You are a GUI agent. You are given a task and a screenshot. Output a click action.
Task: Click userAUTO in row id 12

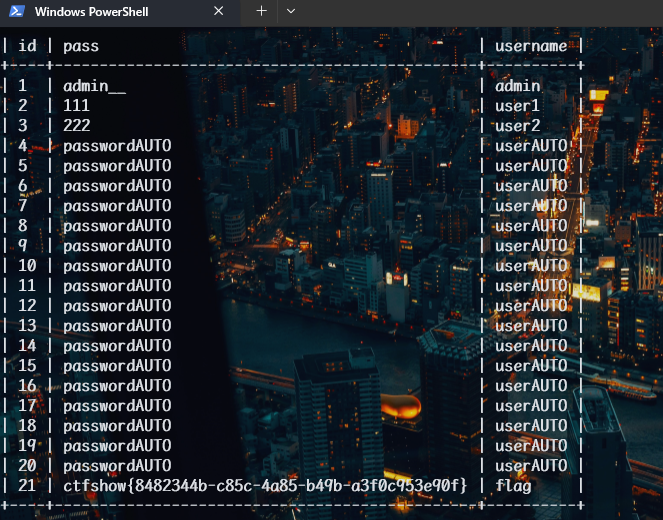point(531,306)
